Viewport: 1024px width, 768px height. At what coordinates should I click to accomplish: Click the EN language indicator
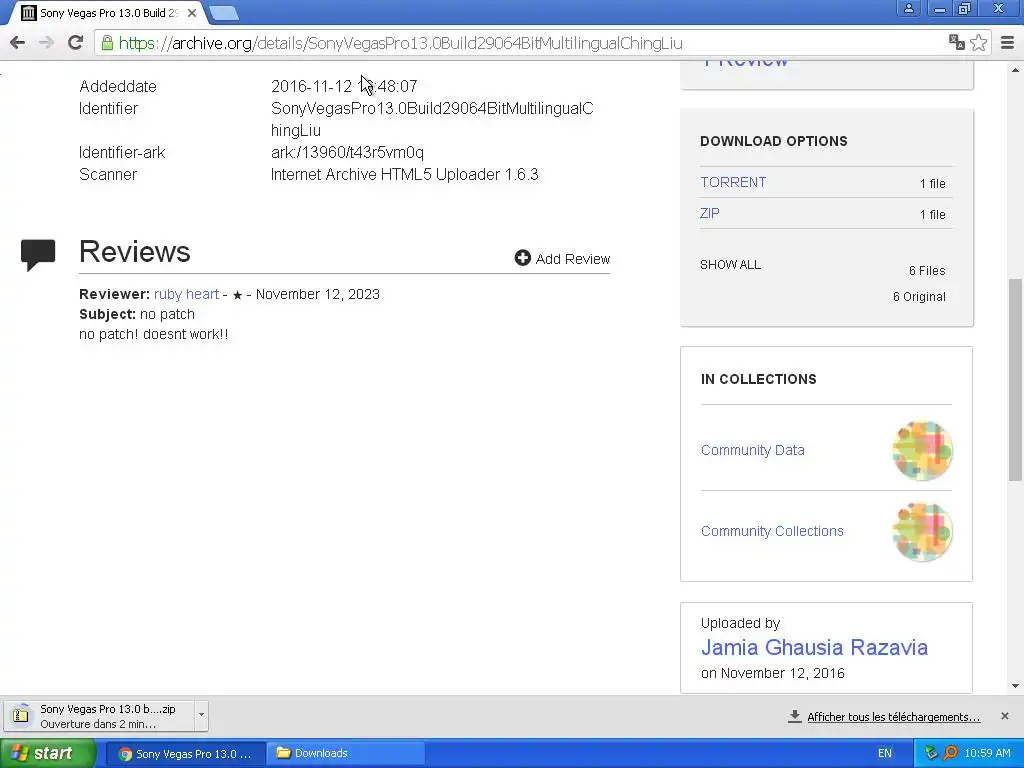tap(884, 753)
